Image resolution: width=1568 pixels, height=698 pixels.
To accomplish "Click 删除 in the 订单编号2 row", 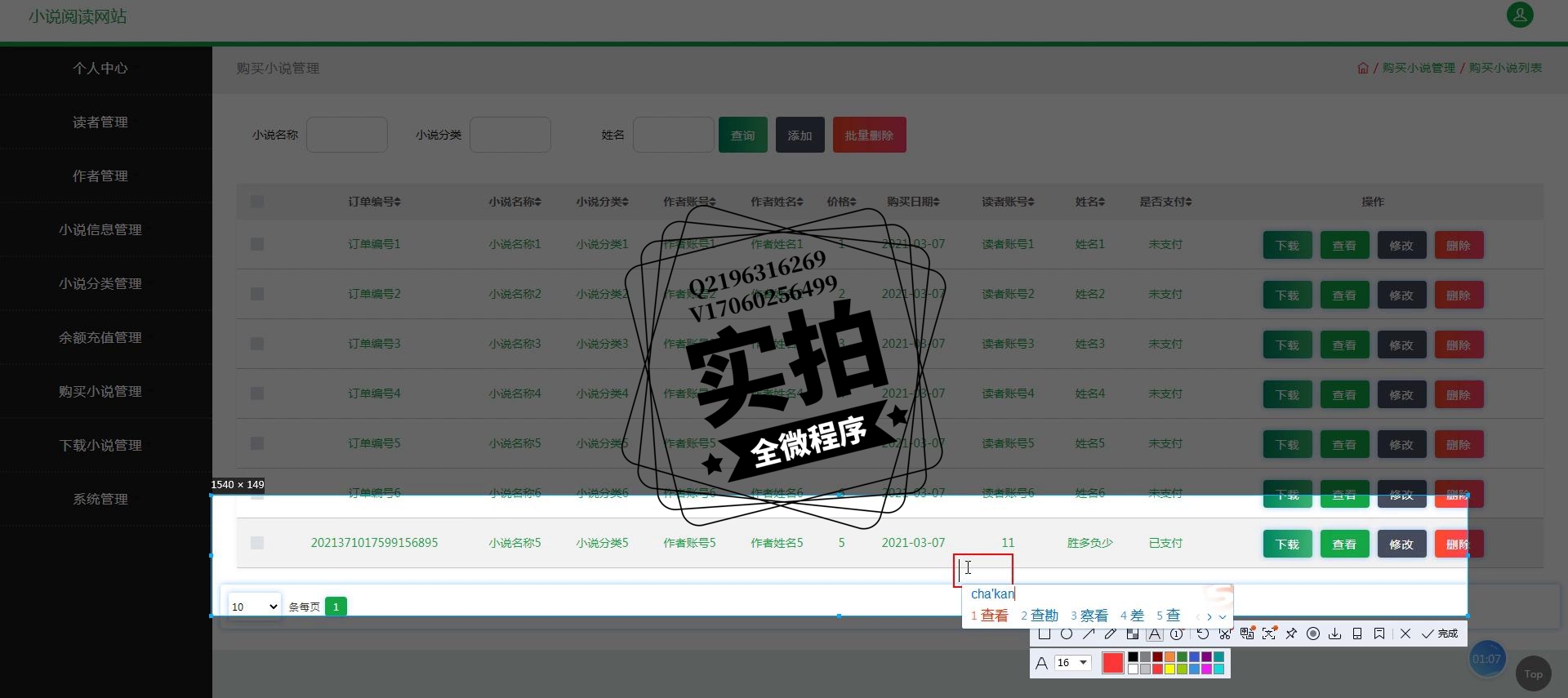I will click(1459, 296).
